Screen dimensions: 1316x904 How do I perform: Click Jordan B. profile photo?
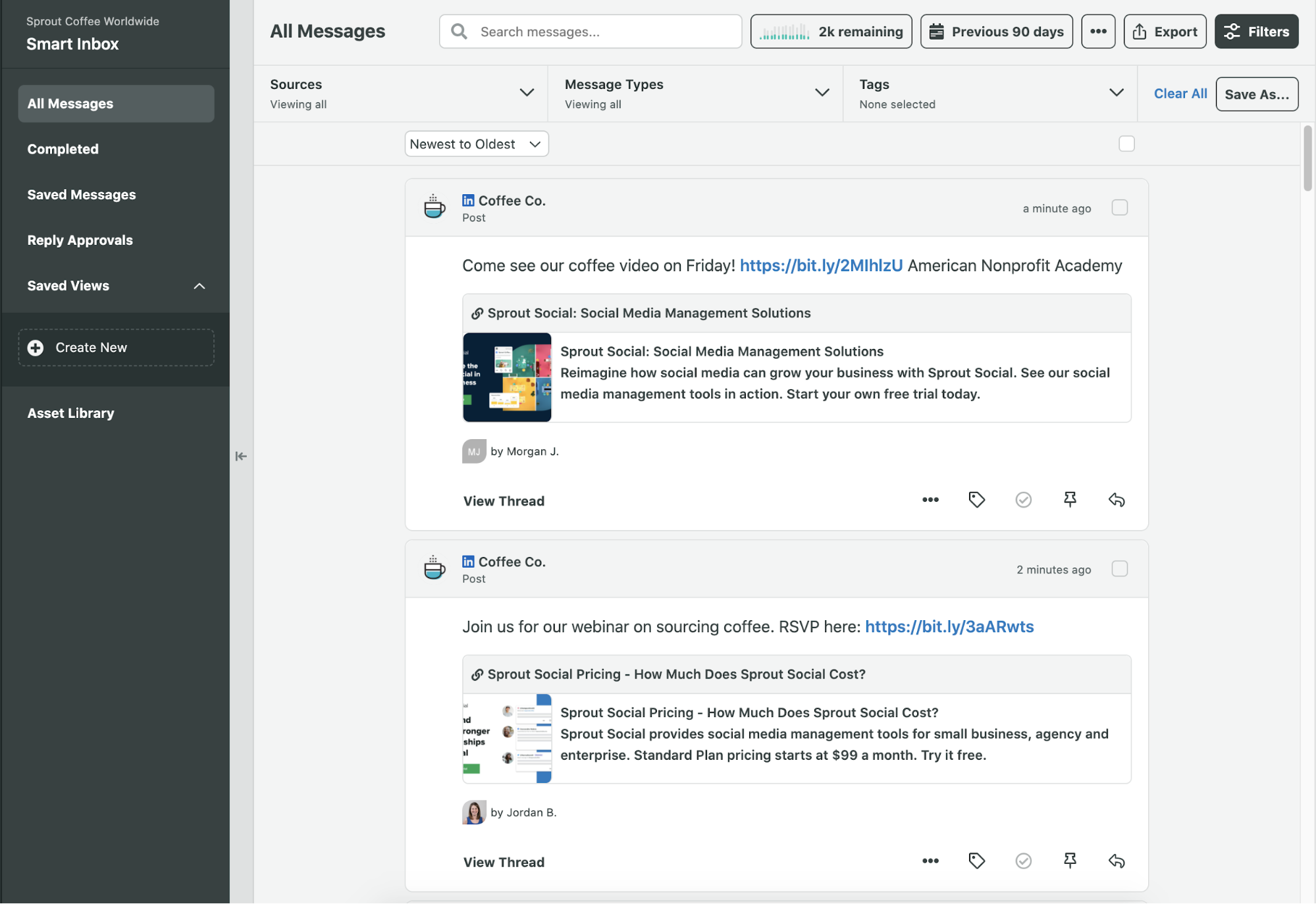tap(474, 812)
